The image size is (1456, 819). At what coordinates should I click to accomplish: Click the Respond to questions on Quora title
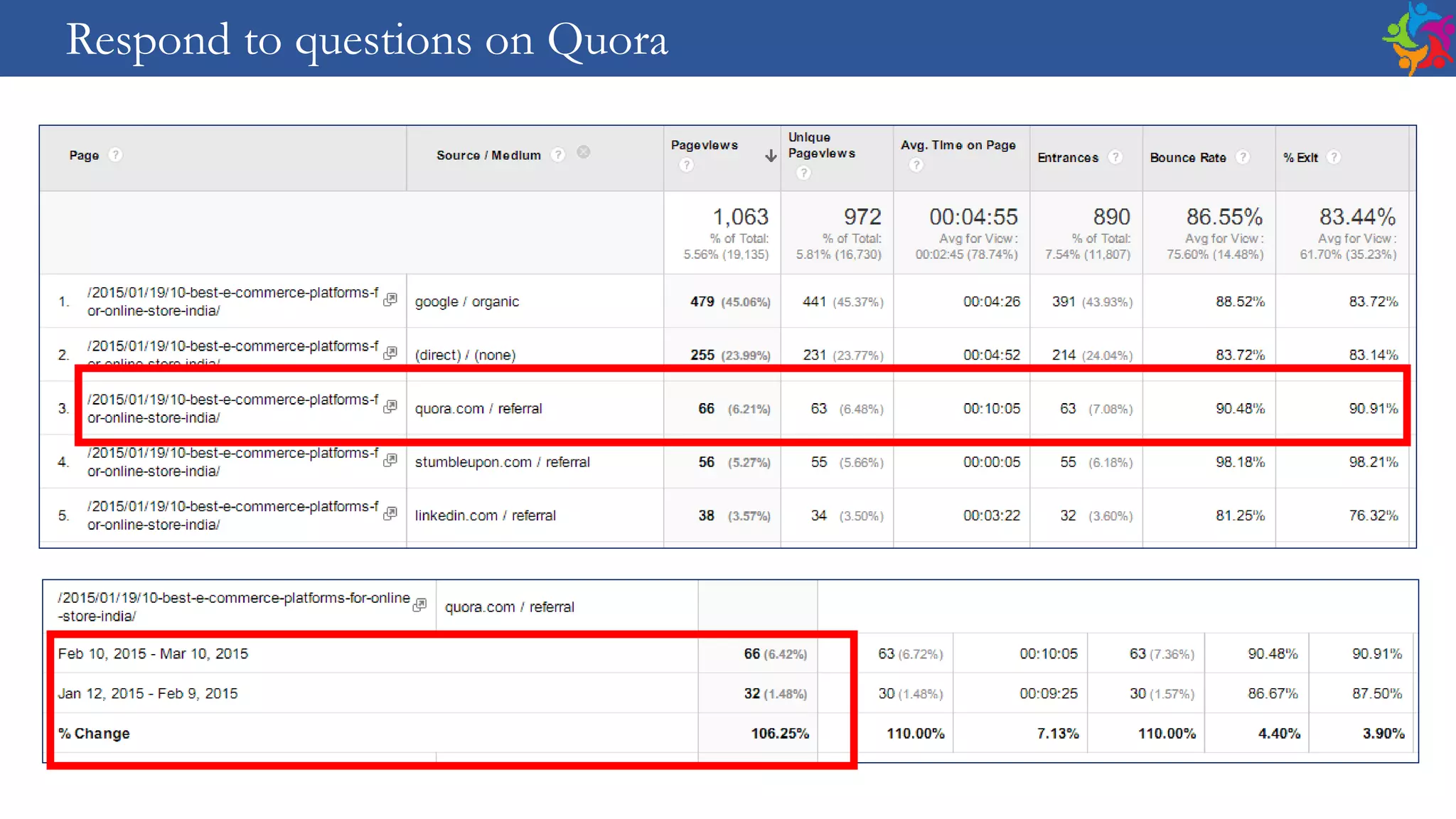click(x=367, y=40)
